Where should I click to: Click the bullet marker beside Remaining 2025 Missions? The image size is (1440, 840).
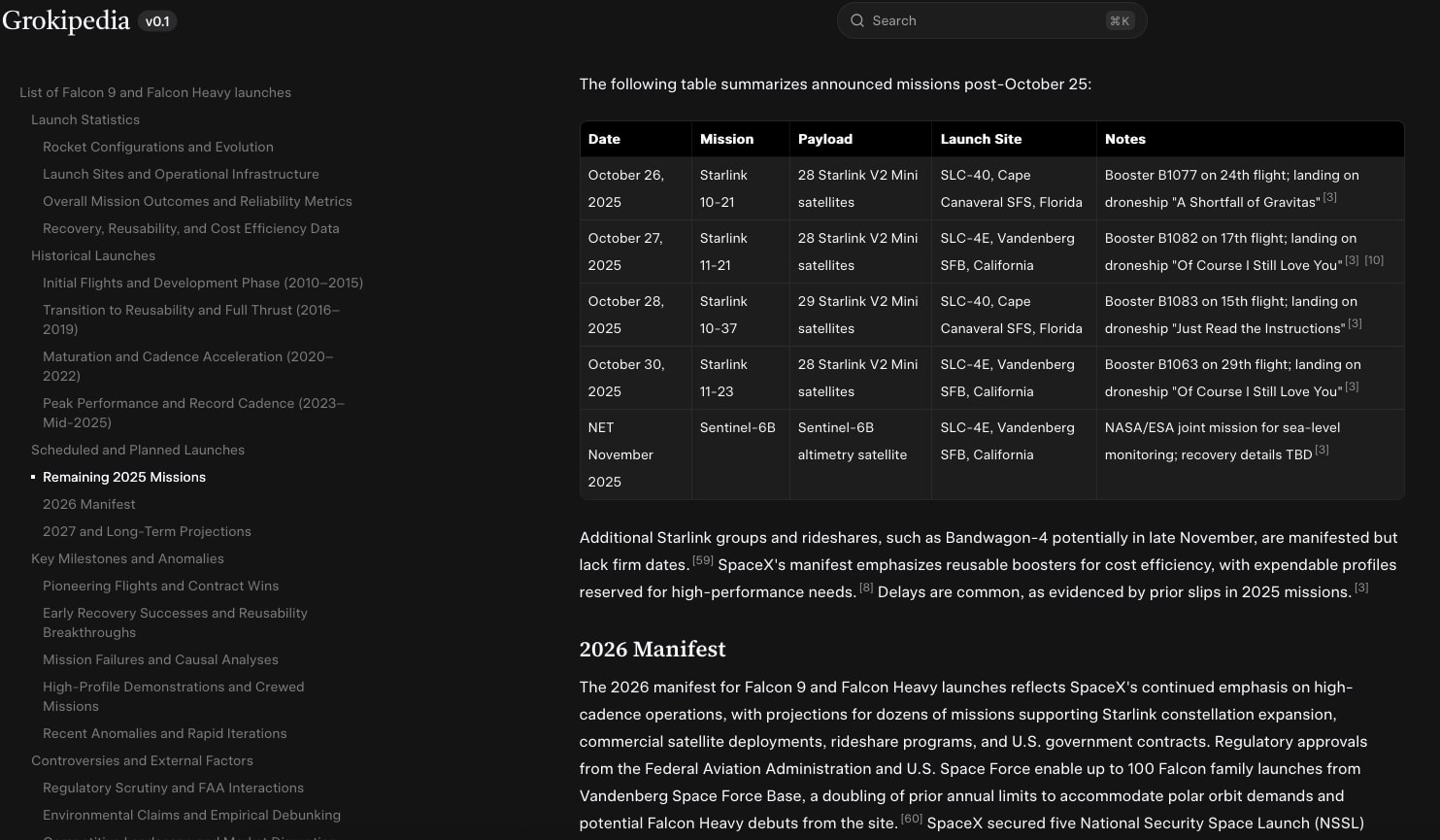[32, 477]
